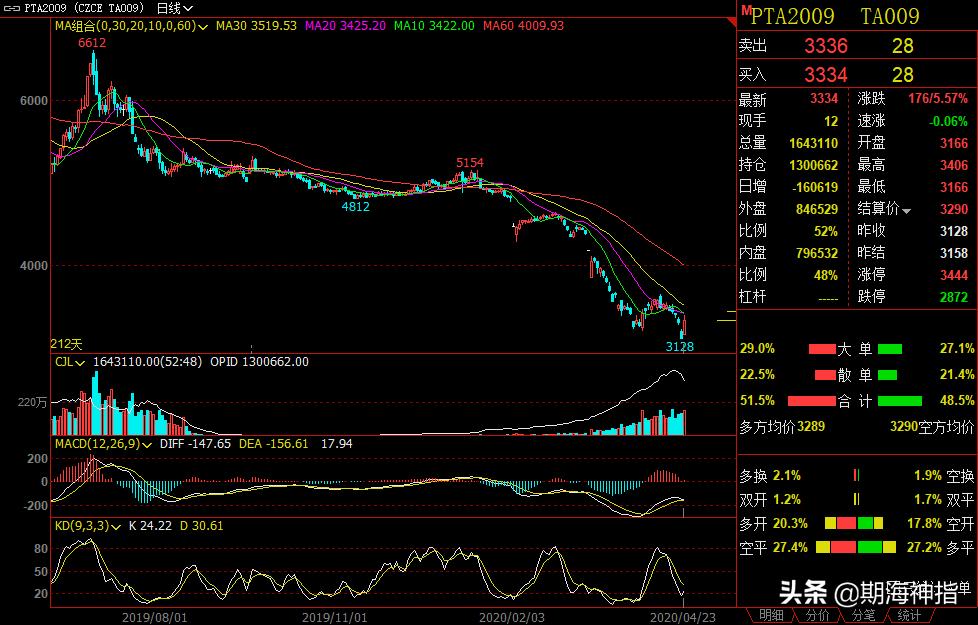Click the 2020/04/23 date axis label
Viewport: 978px width, 625px height.
point(682,618)
